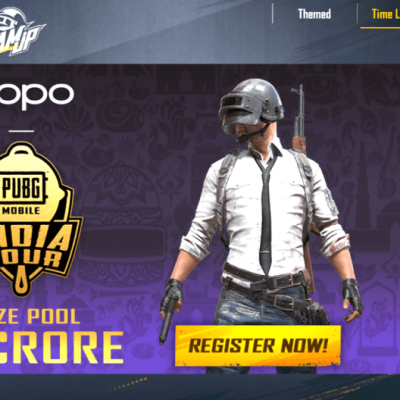Screen dimensions: 400x400
Task: Click the REGISTER NOW! button
Action: [258, 345]
